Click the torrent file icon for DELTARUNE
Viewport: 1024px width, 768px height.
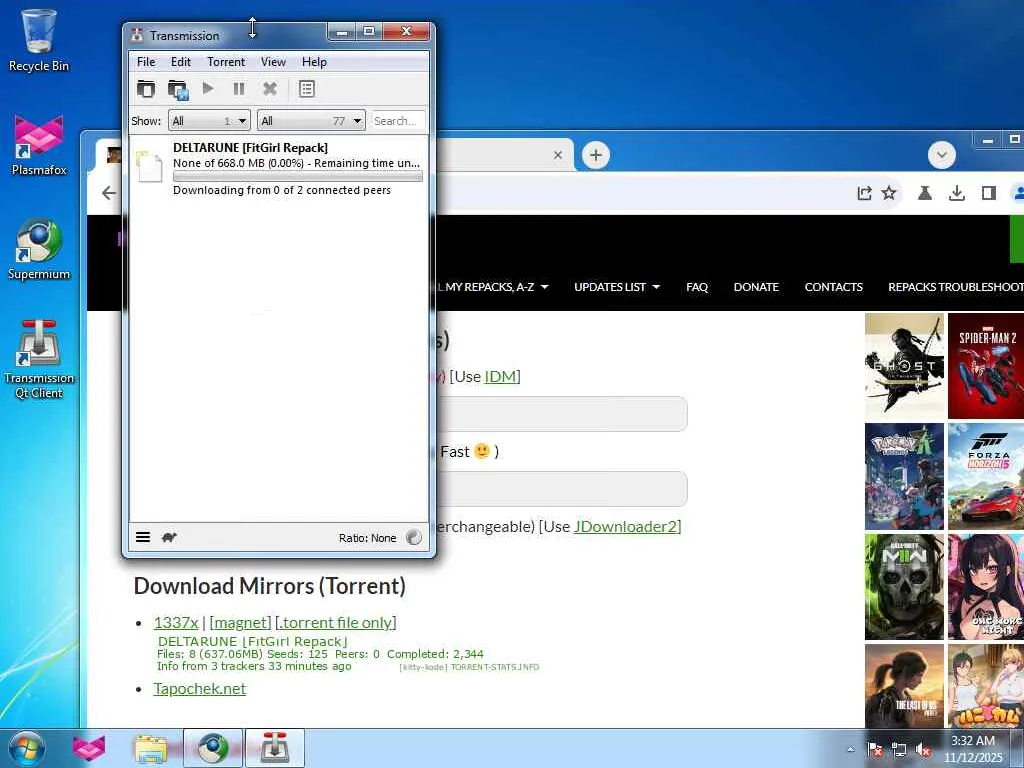149,167
